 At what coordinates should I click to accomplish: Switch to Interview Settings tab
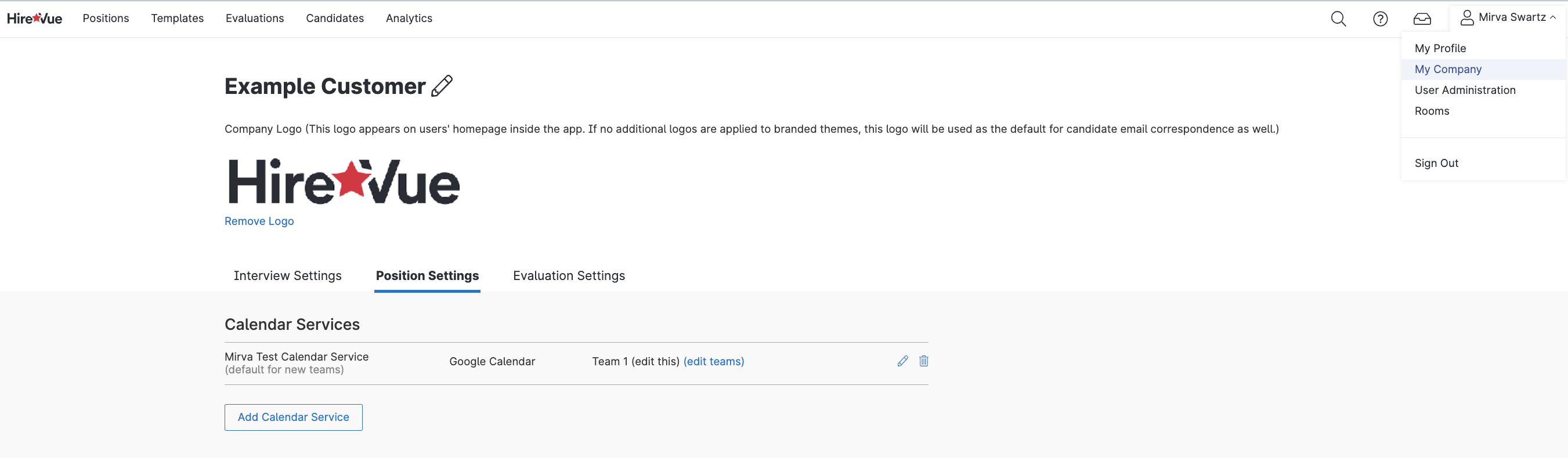(287, 275)
